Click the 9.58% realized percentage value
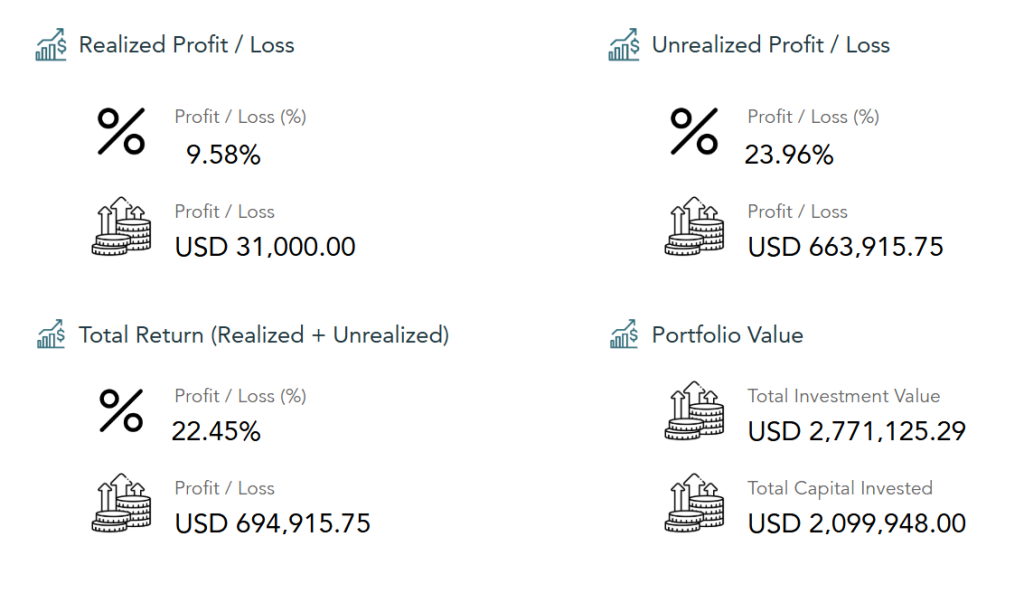This screenshot has width=1024, height=593. coord(223,155)
